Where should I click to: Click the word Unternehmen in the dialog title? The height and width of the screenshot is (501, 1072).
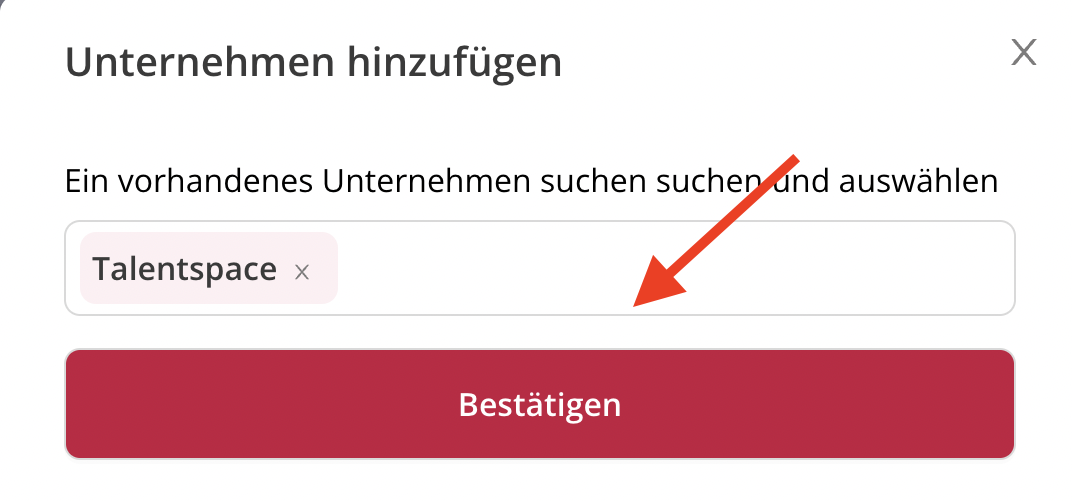(x=200, y=62)
